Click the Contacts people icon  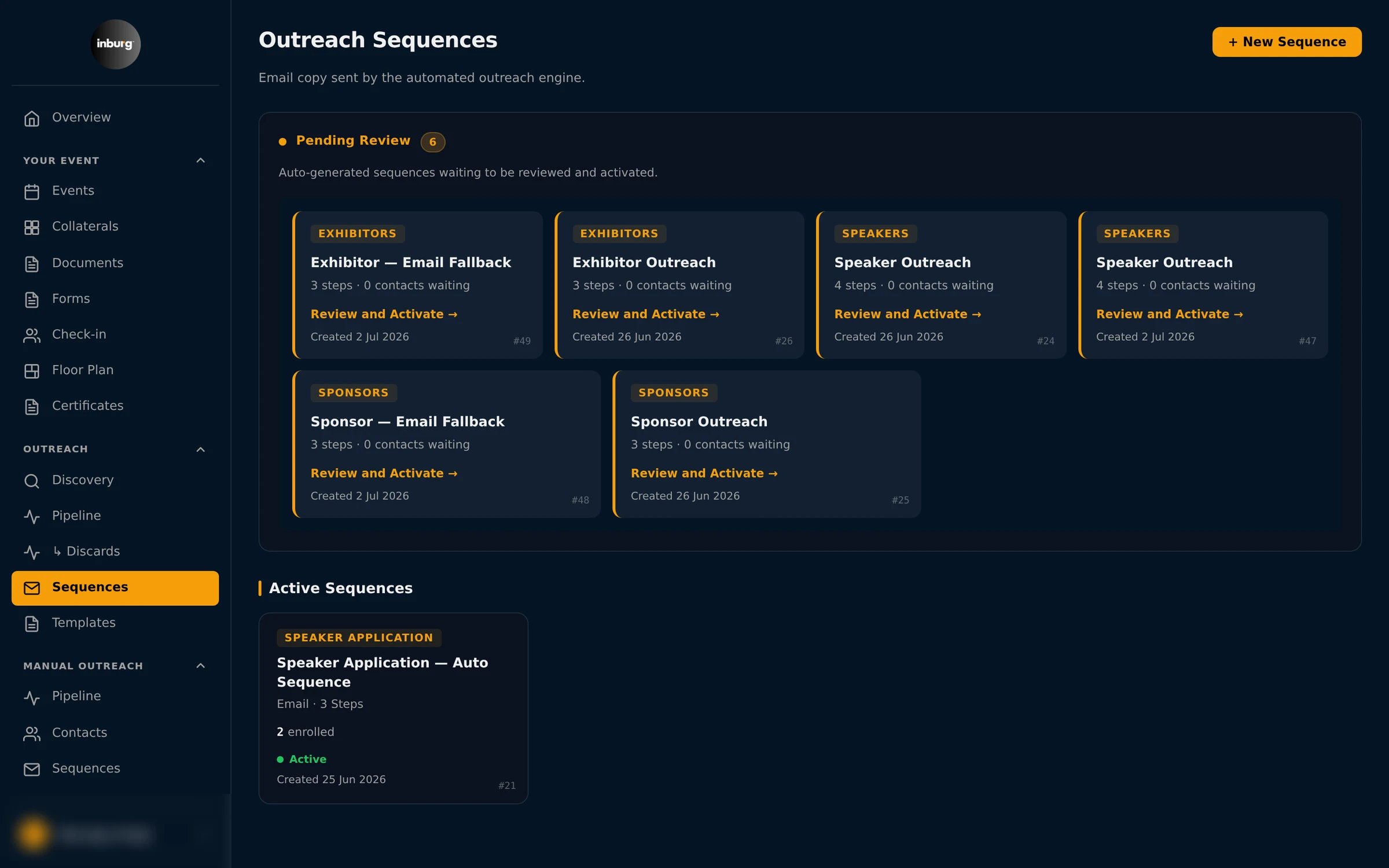[x=32, y=733]
